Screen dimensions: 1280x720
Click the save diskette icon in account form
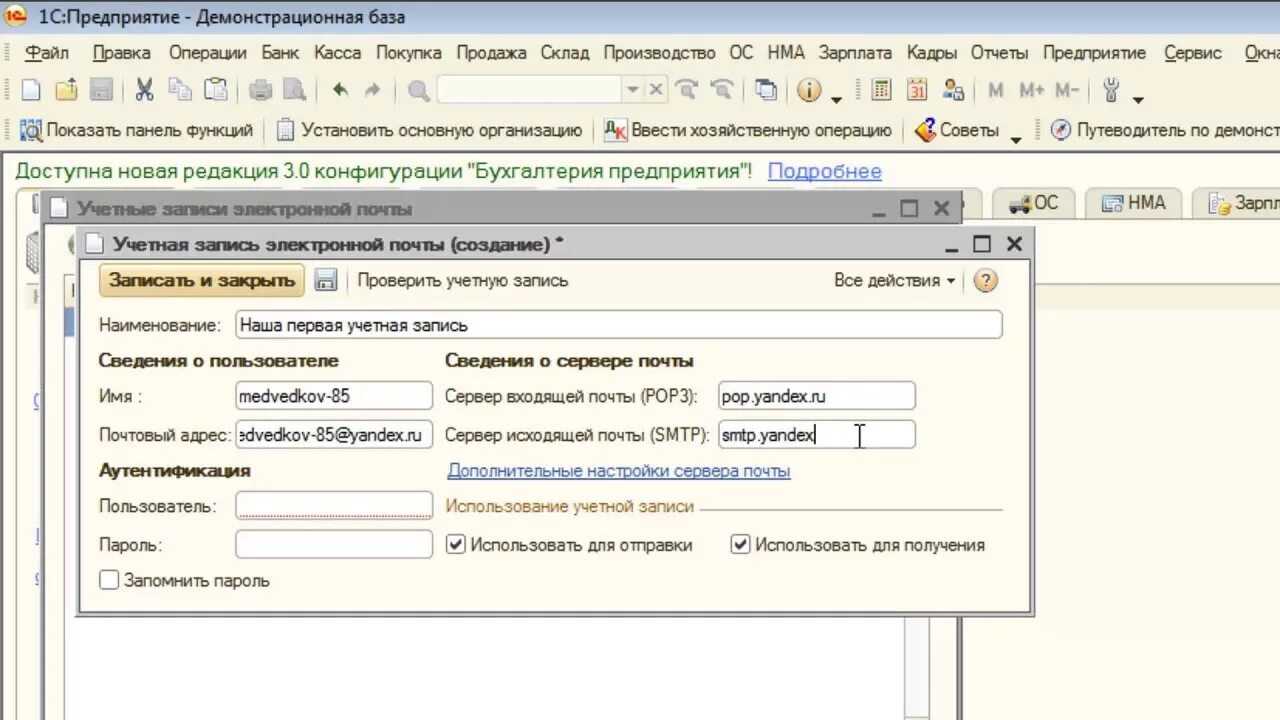click(x=325, y=281)
